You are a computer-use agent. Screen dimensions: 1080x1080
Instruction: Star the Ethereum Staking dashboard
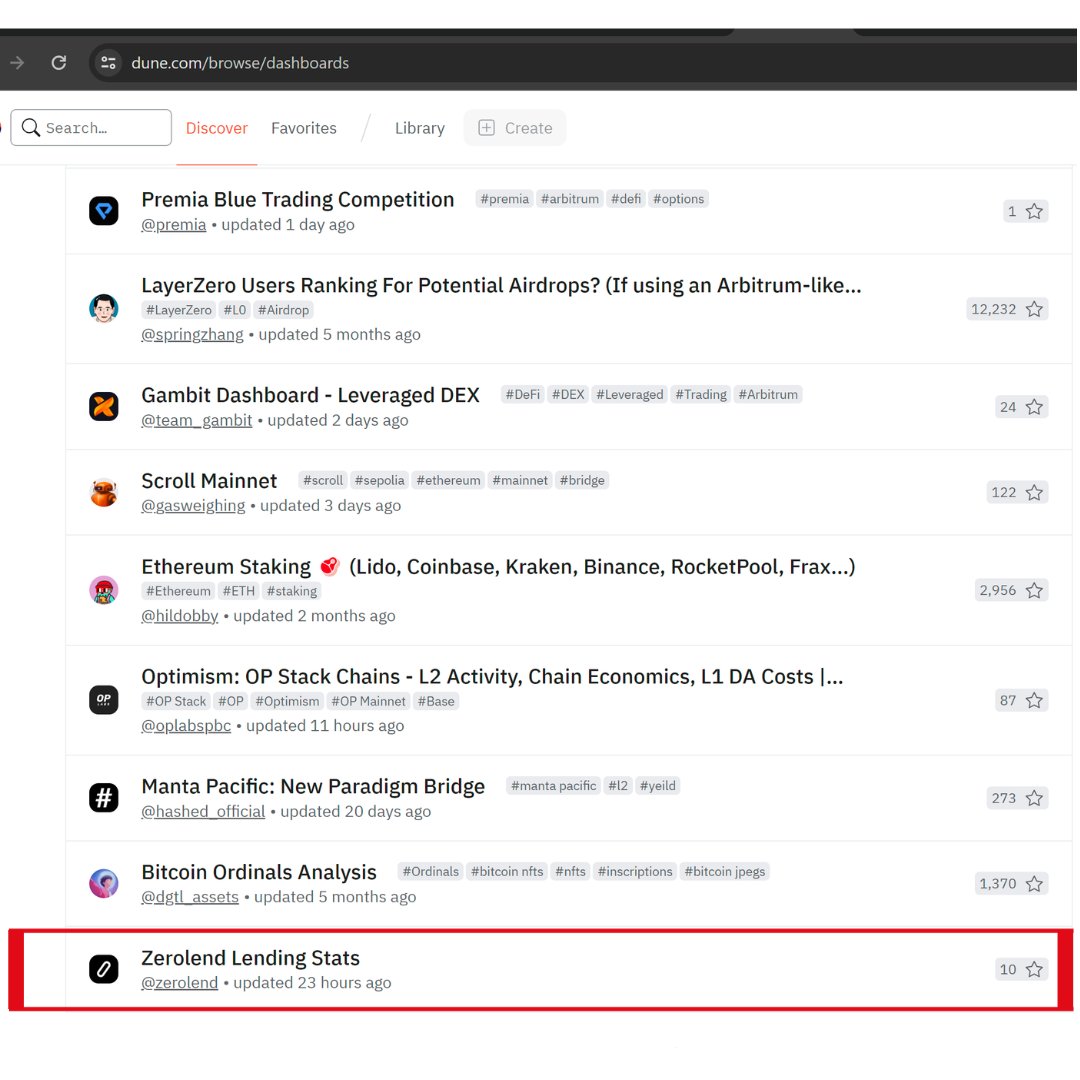click(x=1034, y=590)
